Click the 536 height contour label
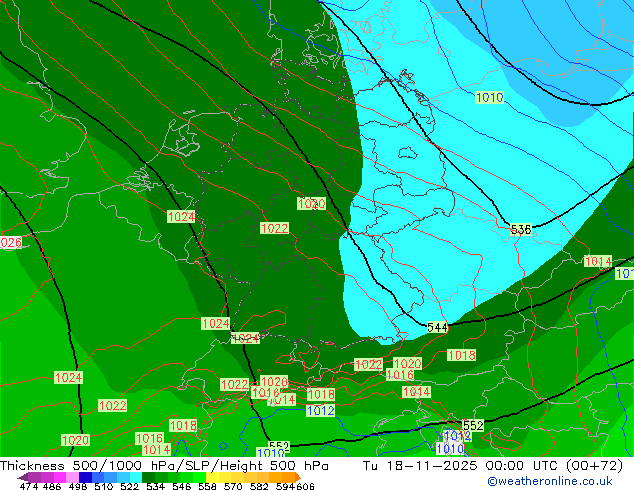The image size is (634, 490). click(x=520, y=230)
